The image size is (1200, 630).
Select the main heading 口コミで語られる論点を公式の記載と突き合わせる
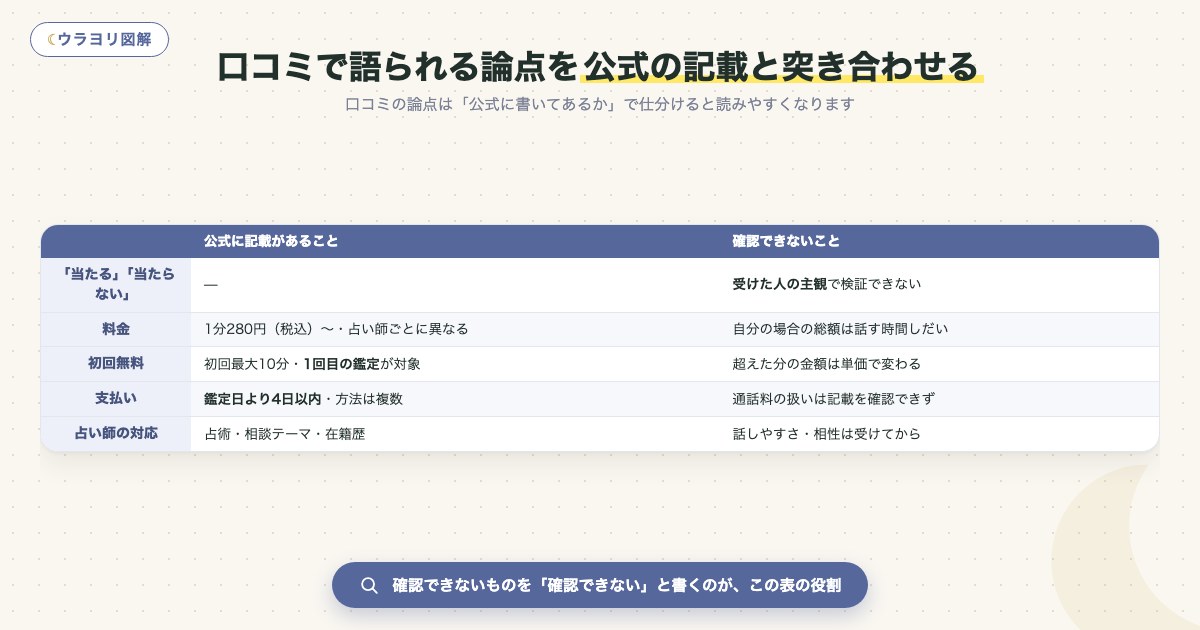[598, 67]
